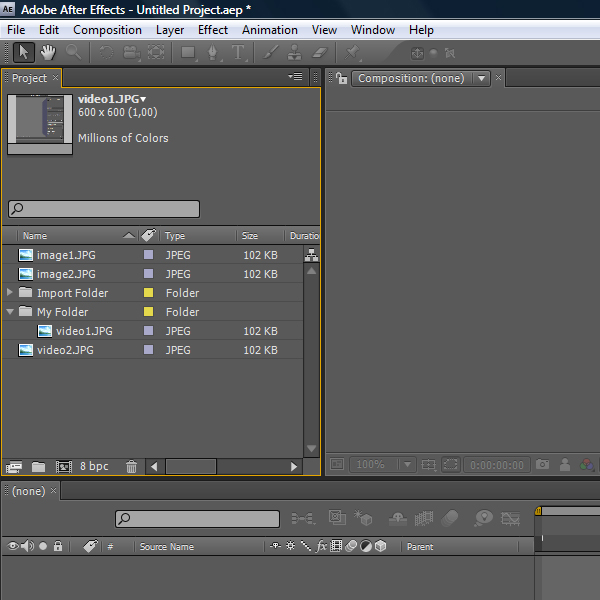Click image1.JPG lavender label swatch
Image resolution: width=600 pixels, height=600 pixels.
coord(148,255)
